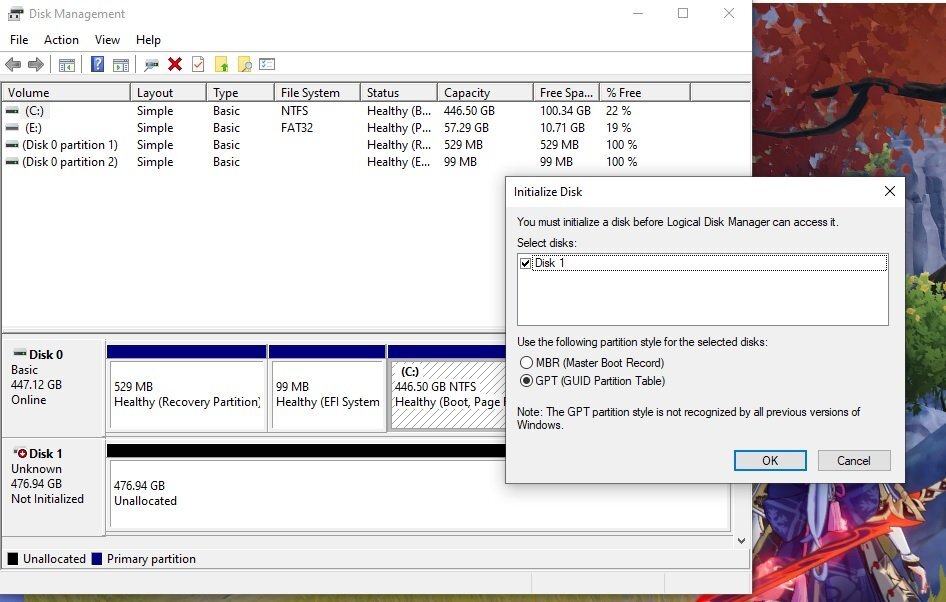Click the black Unallocated legend swatch
Image resolution: width=946 pixels, height=602 pixels.
[x=13, y=559]
